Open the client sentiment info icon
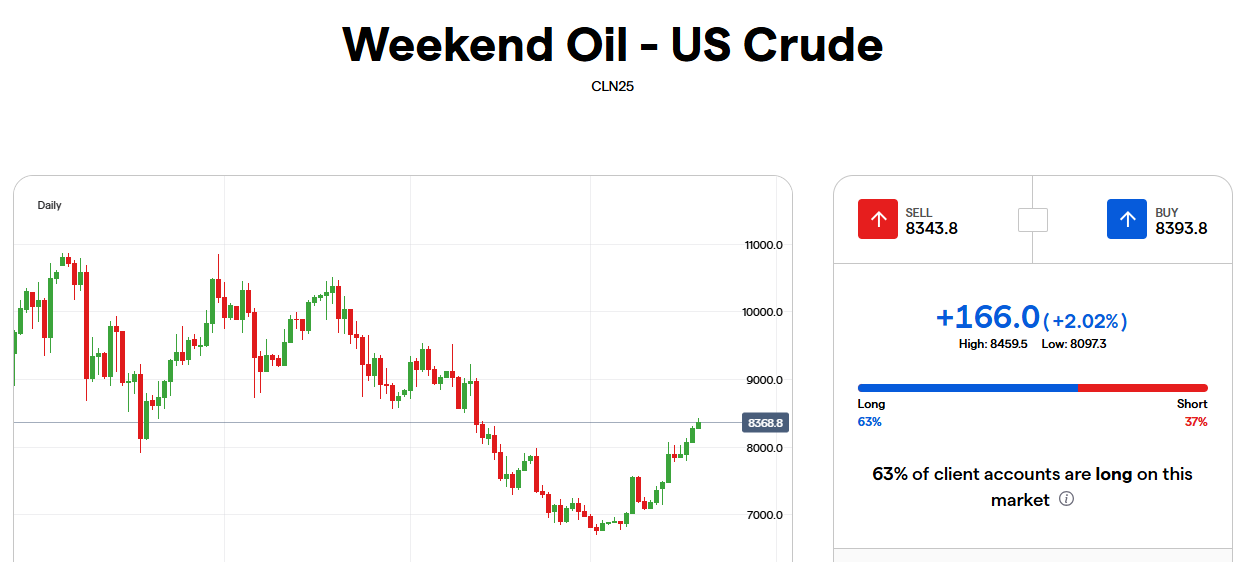Screen dimensions: 1248x562 pyautogui.click(x=1066, y=499)
